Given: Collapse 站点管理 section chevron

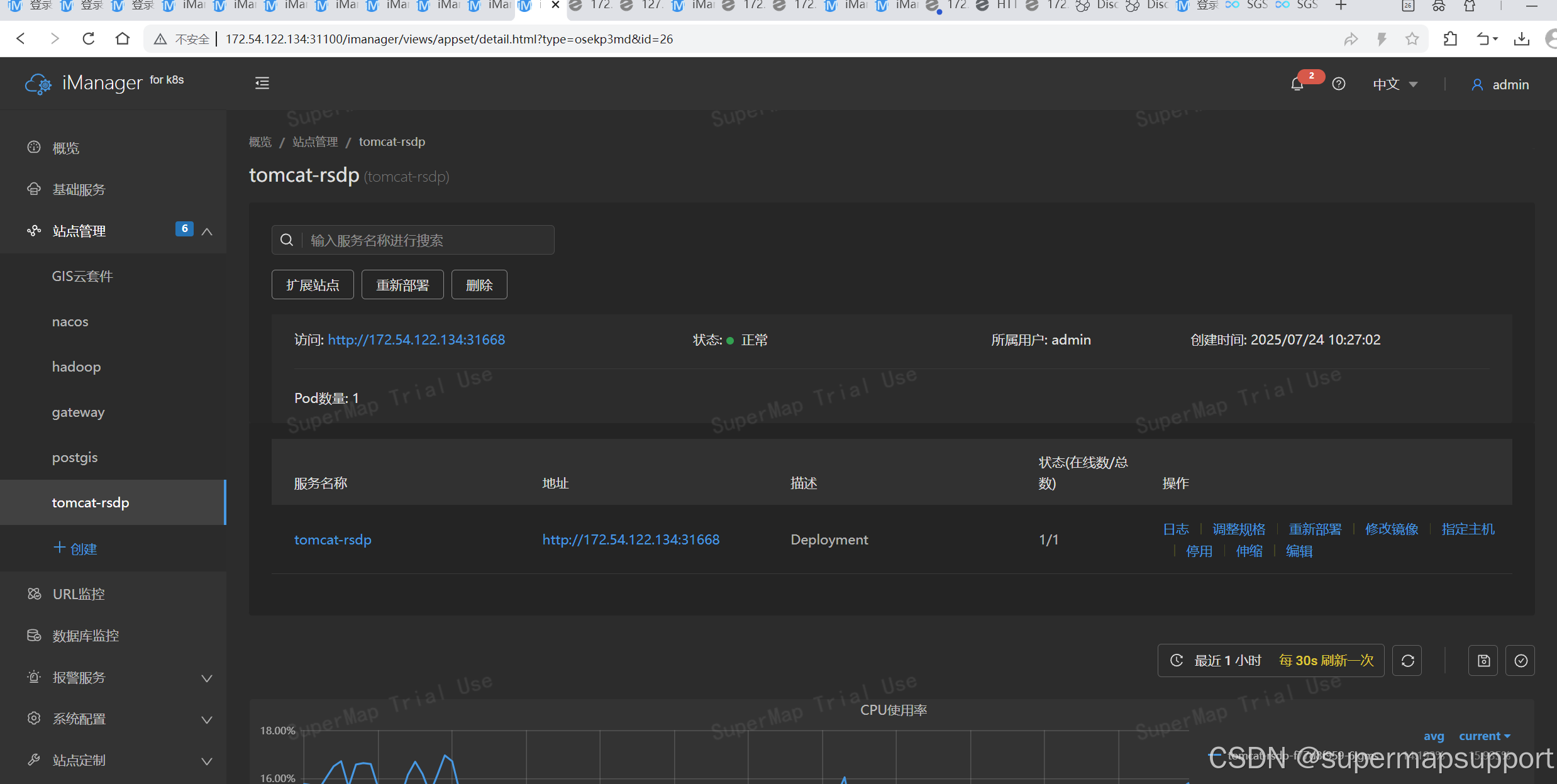Looking at the screenshot, I should coord(207,231).
